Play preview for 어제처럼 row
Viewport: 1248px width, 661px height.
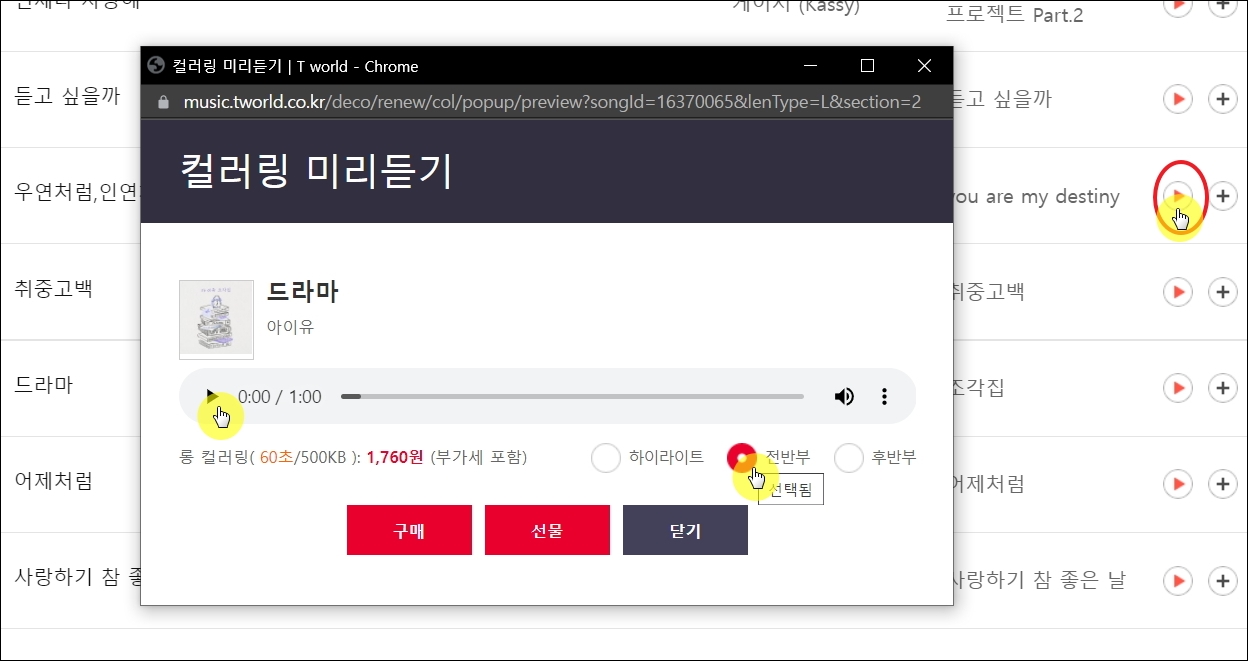coord(1178,484)
